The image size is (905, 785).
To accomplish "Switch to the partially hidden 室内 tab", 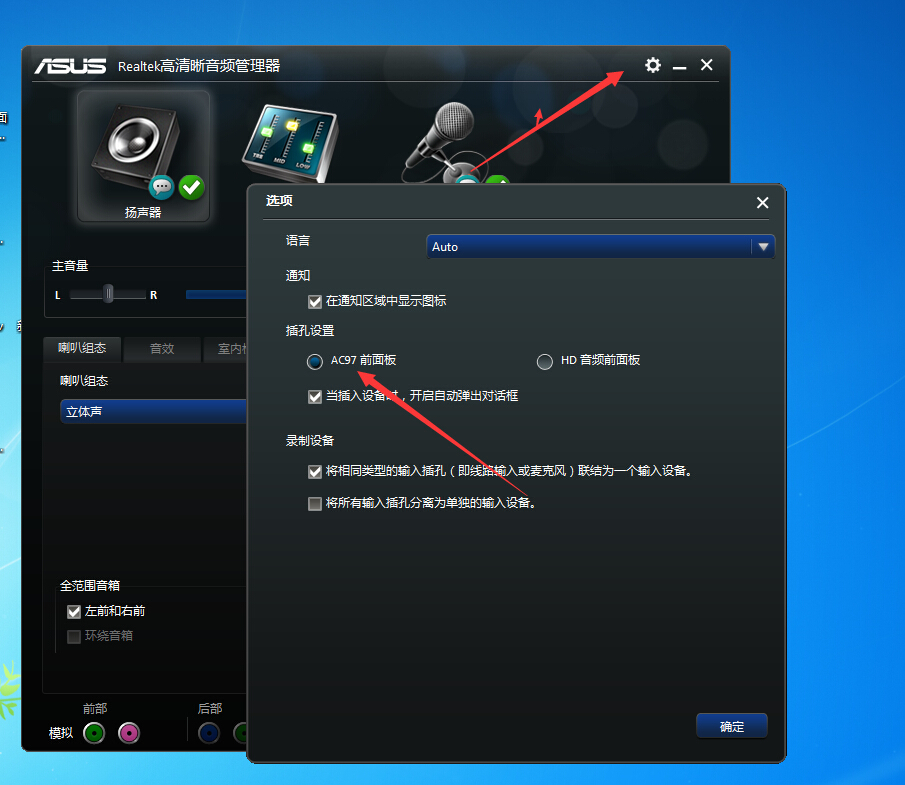I will click(x=225, y=349).
